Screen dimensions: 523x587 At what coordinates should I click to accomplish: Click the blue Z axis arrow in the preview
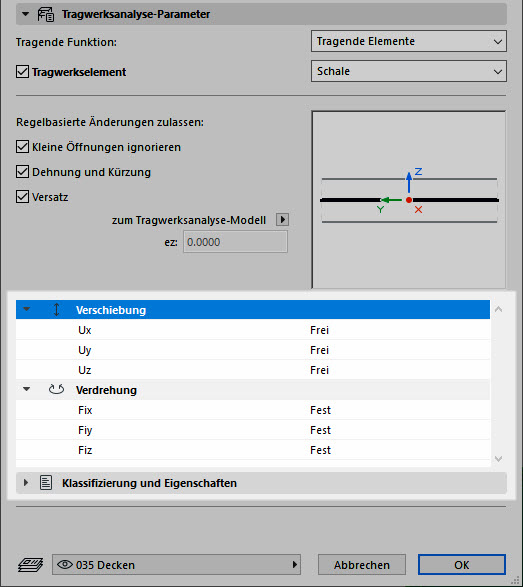pos(409,182)
